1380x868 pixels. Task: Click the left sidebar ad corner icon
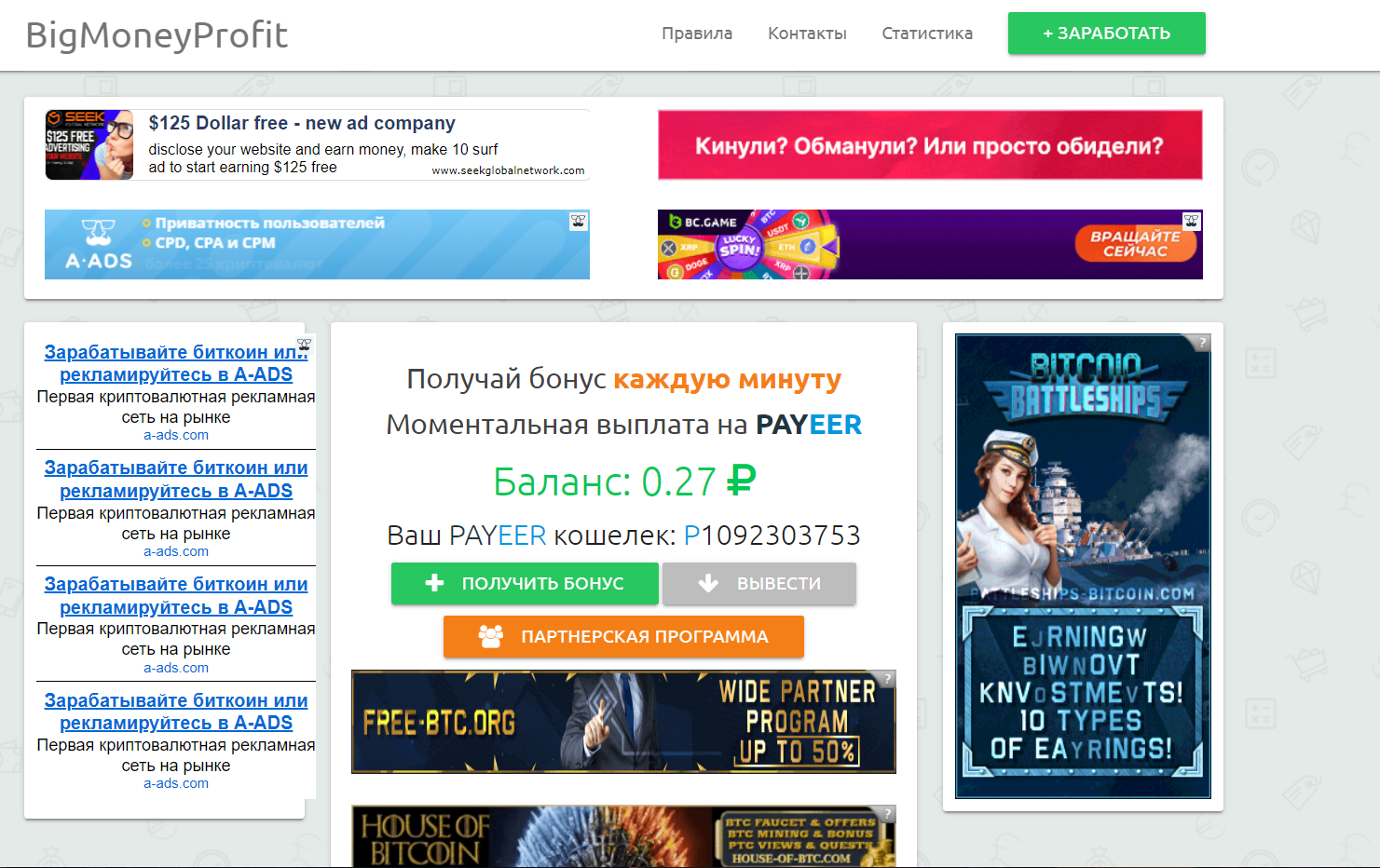pyautogui.click(x=304, y=344)
